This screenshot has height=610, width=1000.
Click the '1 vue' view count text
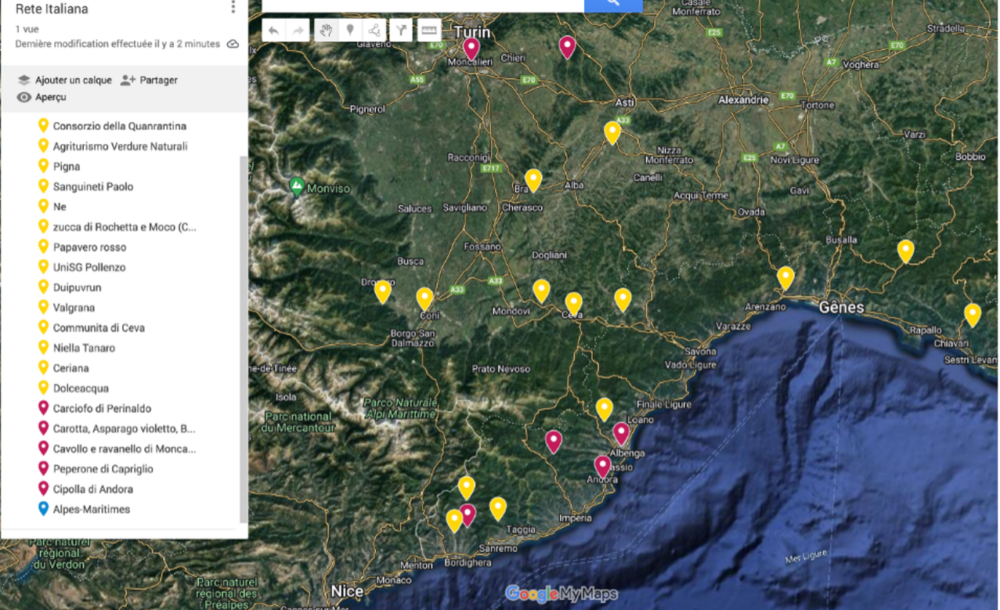(x=27, y=29)
